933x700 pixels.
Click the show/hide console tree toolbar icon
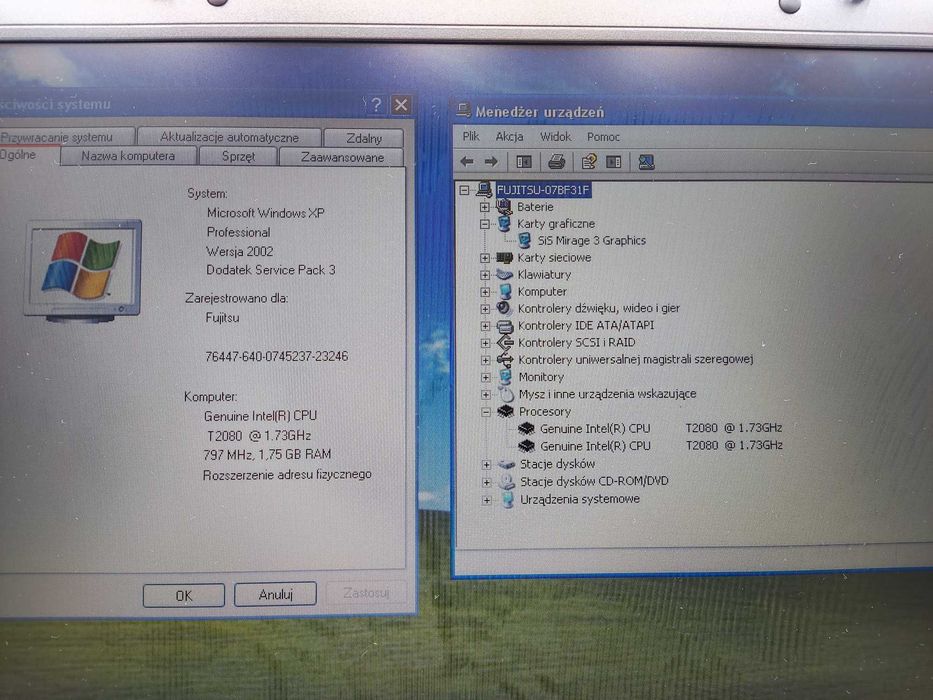click(x=524, y=161)
